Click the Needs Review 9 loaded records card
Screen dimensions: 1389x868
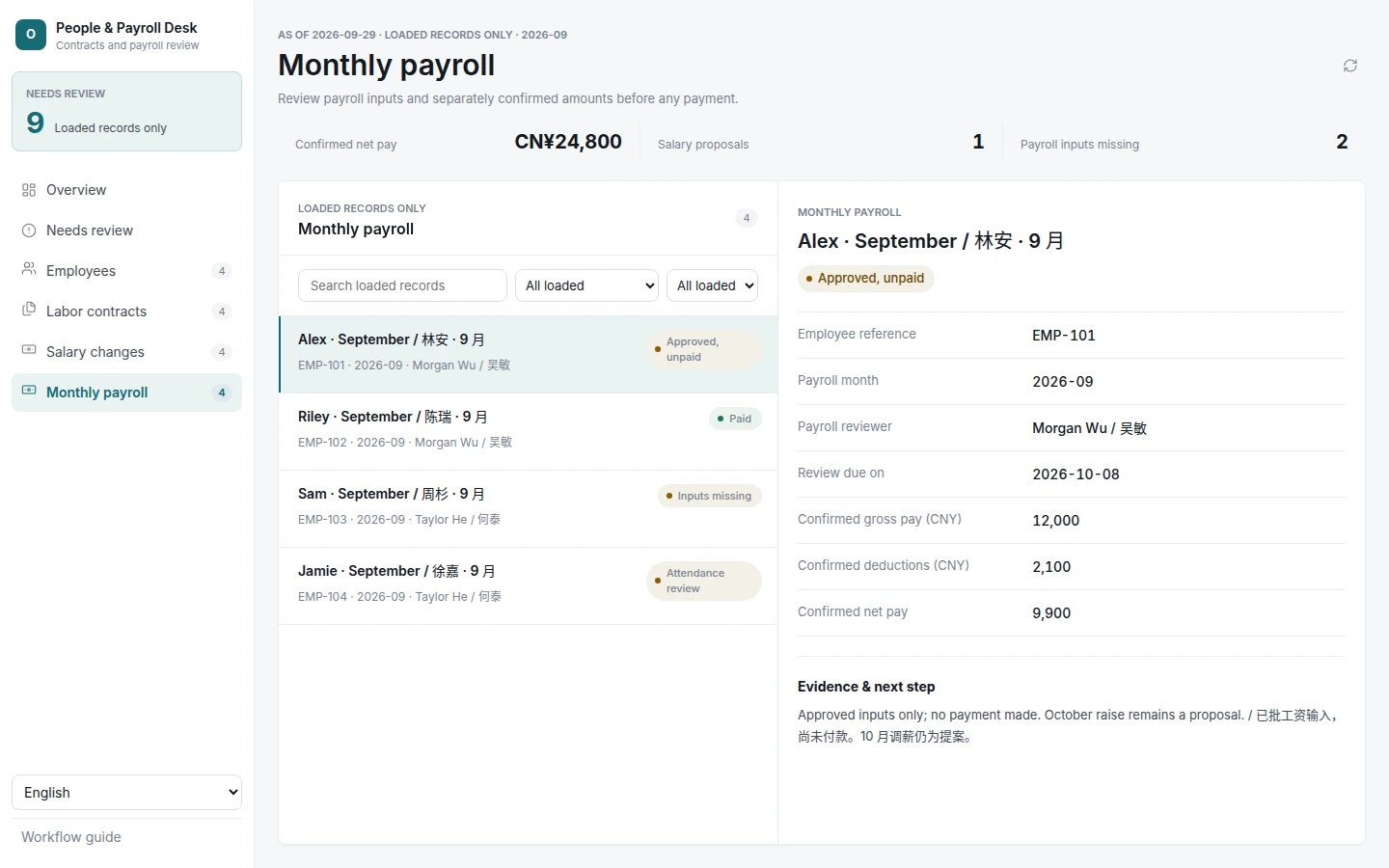pos(126,111)
